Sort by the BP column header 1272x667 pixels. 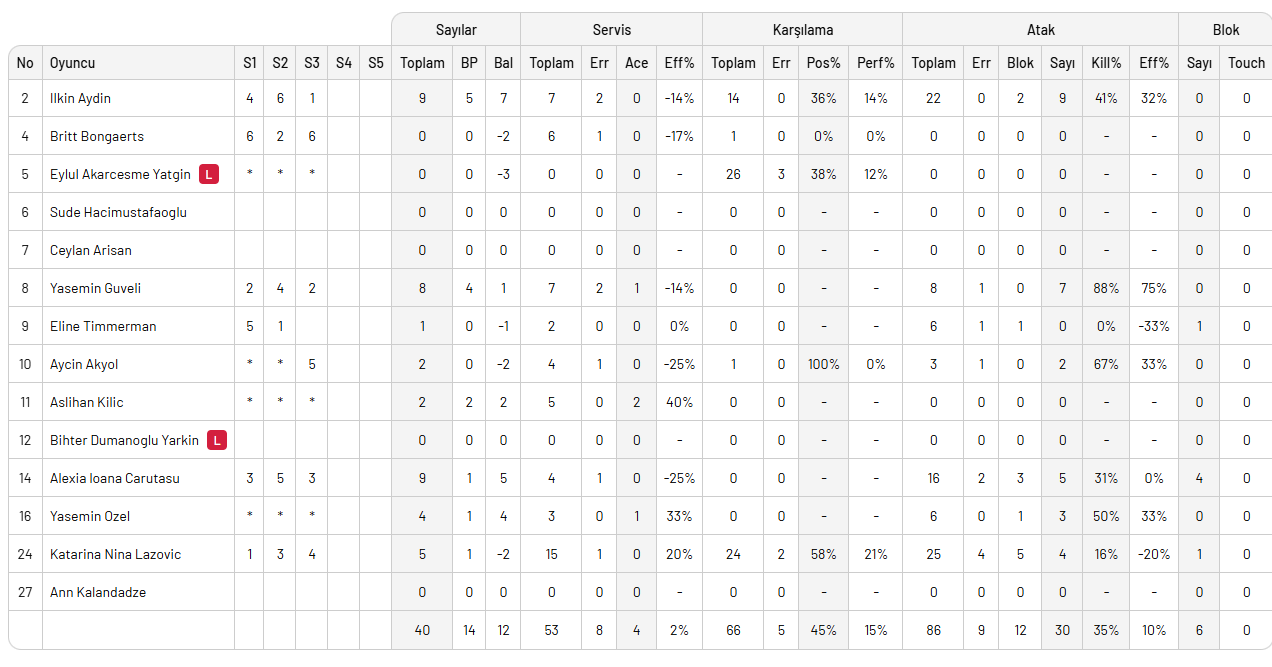pyautogui.click(x=469, y=63)
